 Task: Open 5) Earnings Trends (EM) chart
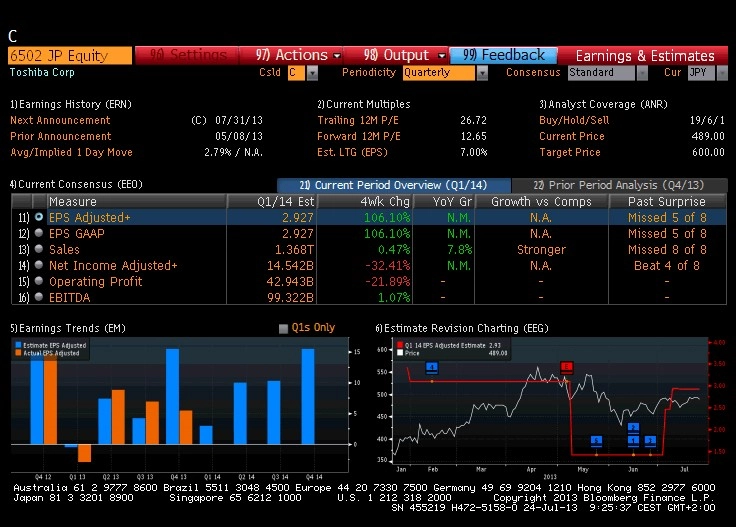[68, 328]
